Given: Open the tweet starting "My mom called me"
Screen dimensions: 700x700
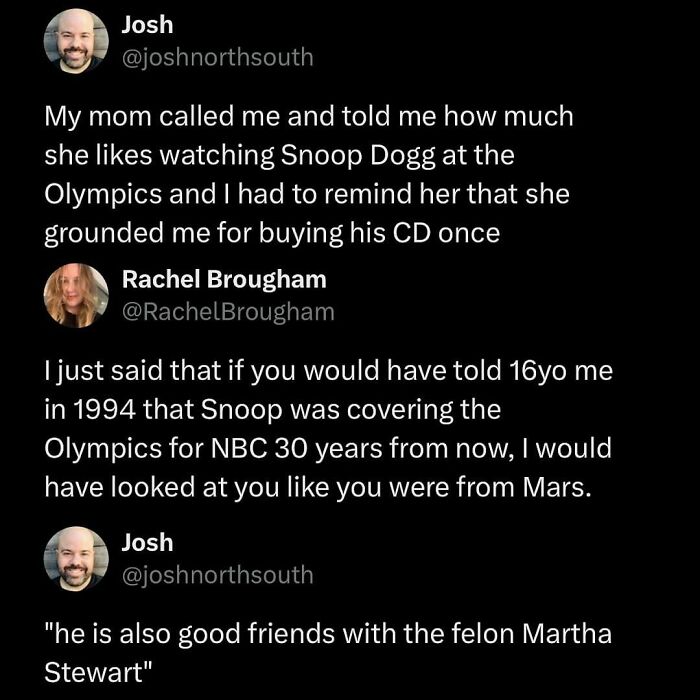Looking at the screenshot, I should tap(308, 174).
